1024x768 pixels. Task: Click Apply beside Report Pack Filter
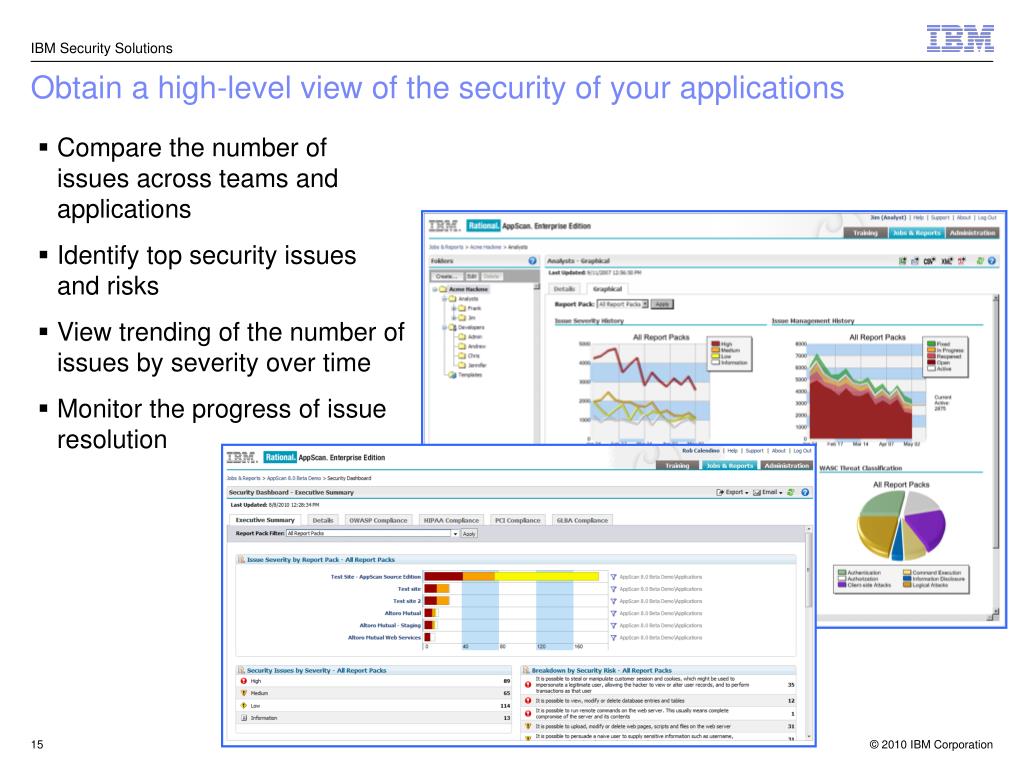click(469, 534)
